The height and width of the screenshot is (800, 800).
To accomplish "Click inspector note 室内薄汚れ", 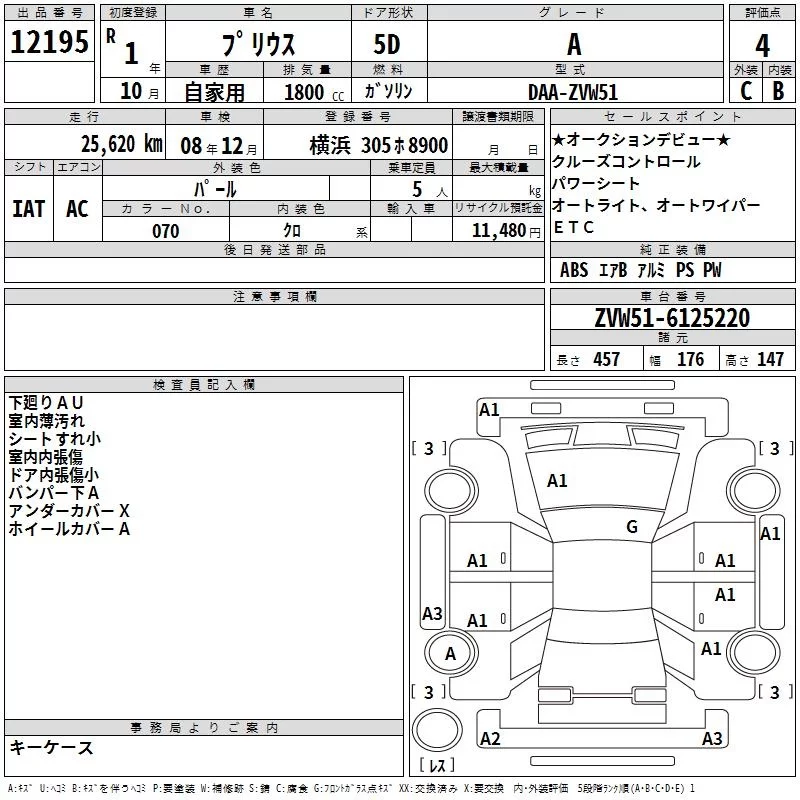I will (x=46, y=421).
